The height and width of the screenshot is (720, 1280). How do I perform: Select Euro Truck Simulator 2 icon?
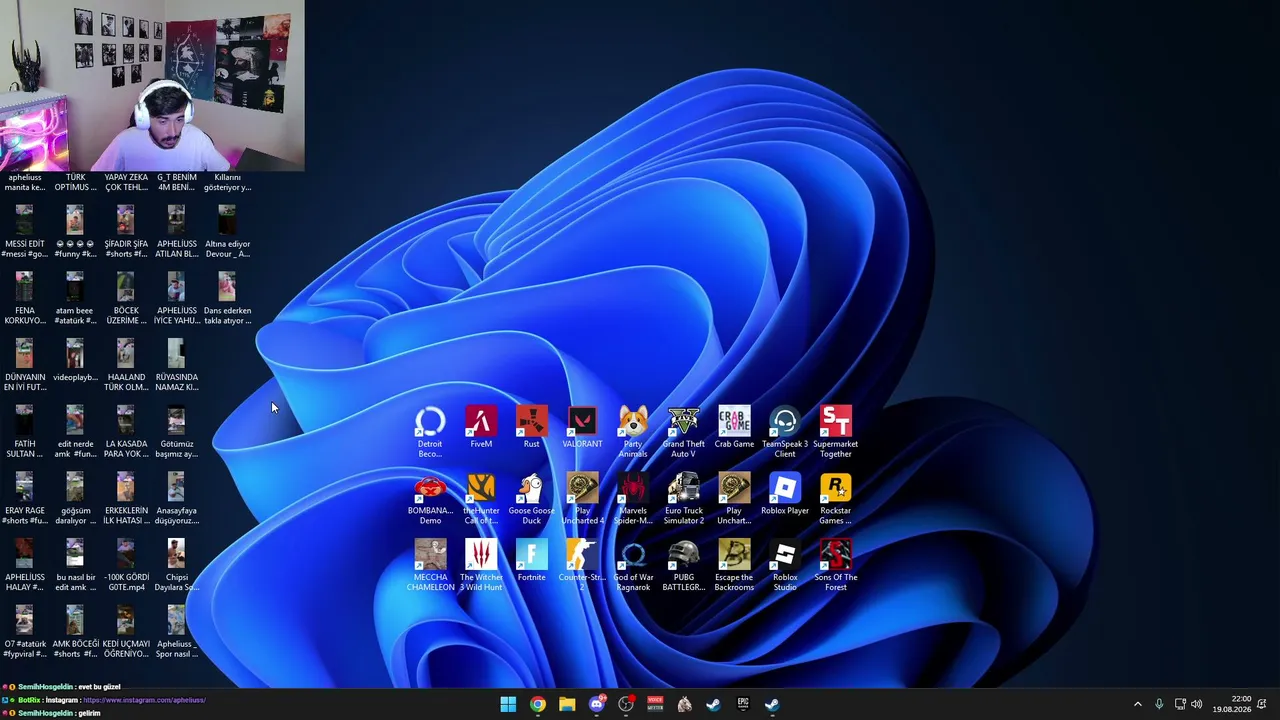tap(683, 498)
